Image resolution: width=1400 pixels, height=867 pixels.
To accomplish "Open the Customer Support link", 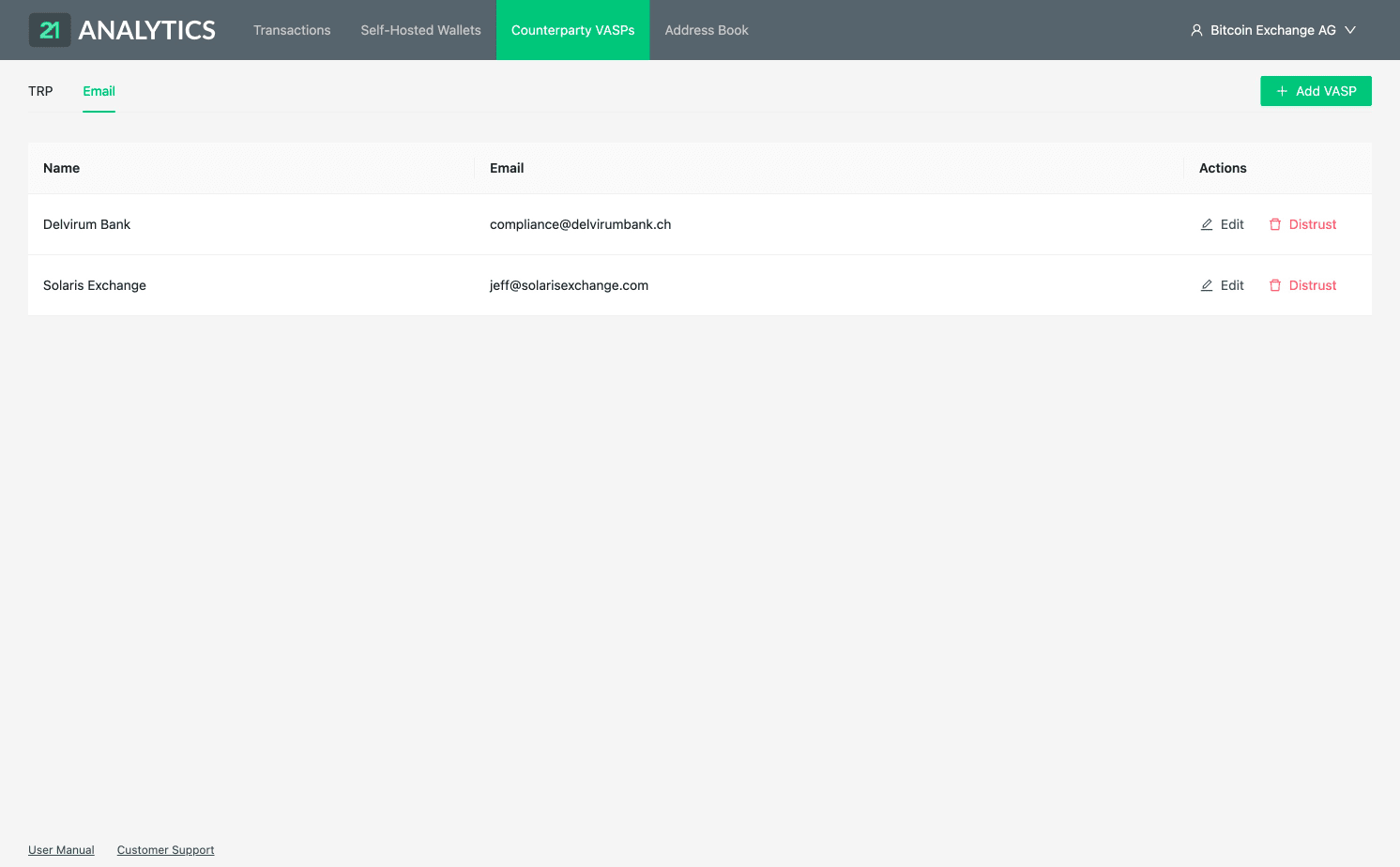I will tap(165, 849).
